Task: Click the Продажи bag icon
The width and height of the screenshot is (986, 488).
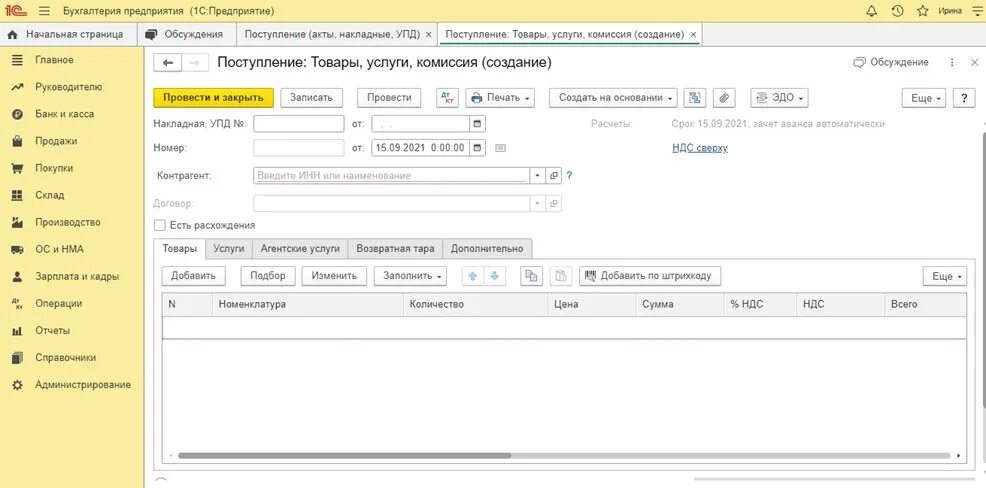Action: tap(17, 141)
